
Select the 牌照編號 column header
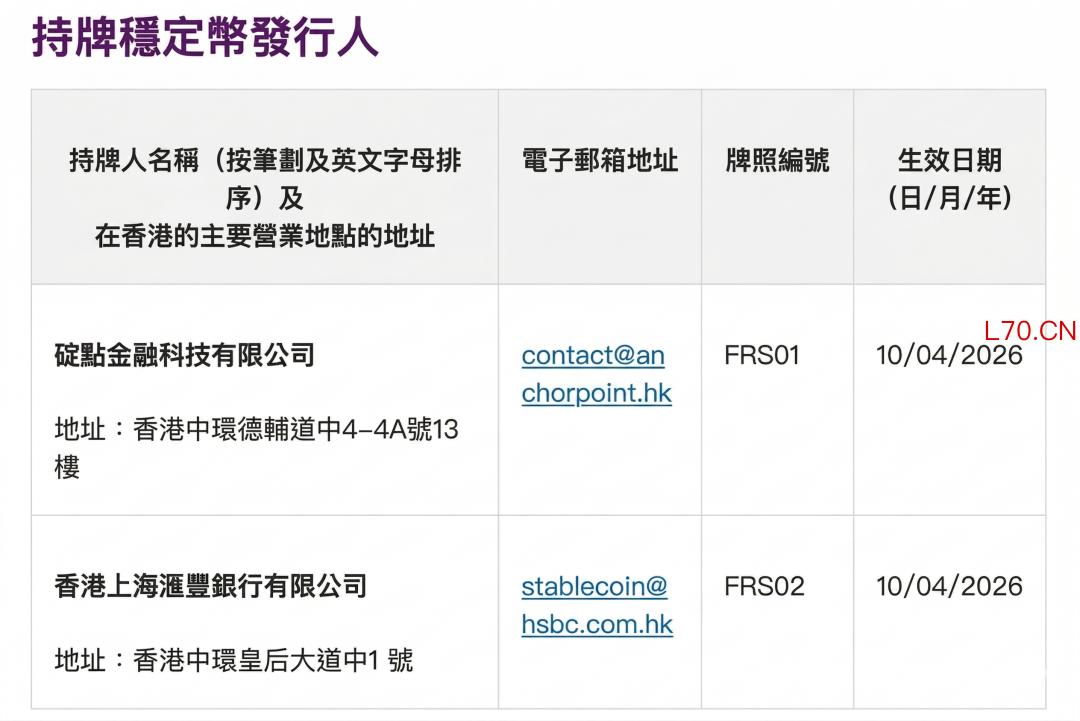[x=777, y=160]
